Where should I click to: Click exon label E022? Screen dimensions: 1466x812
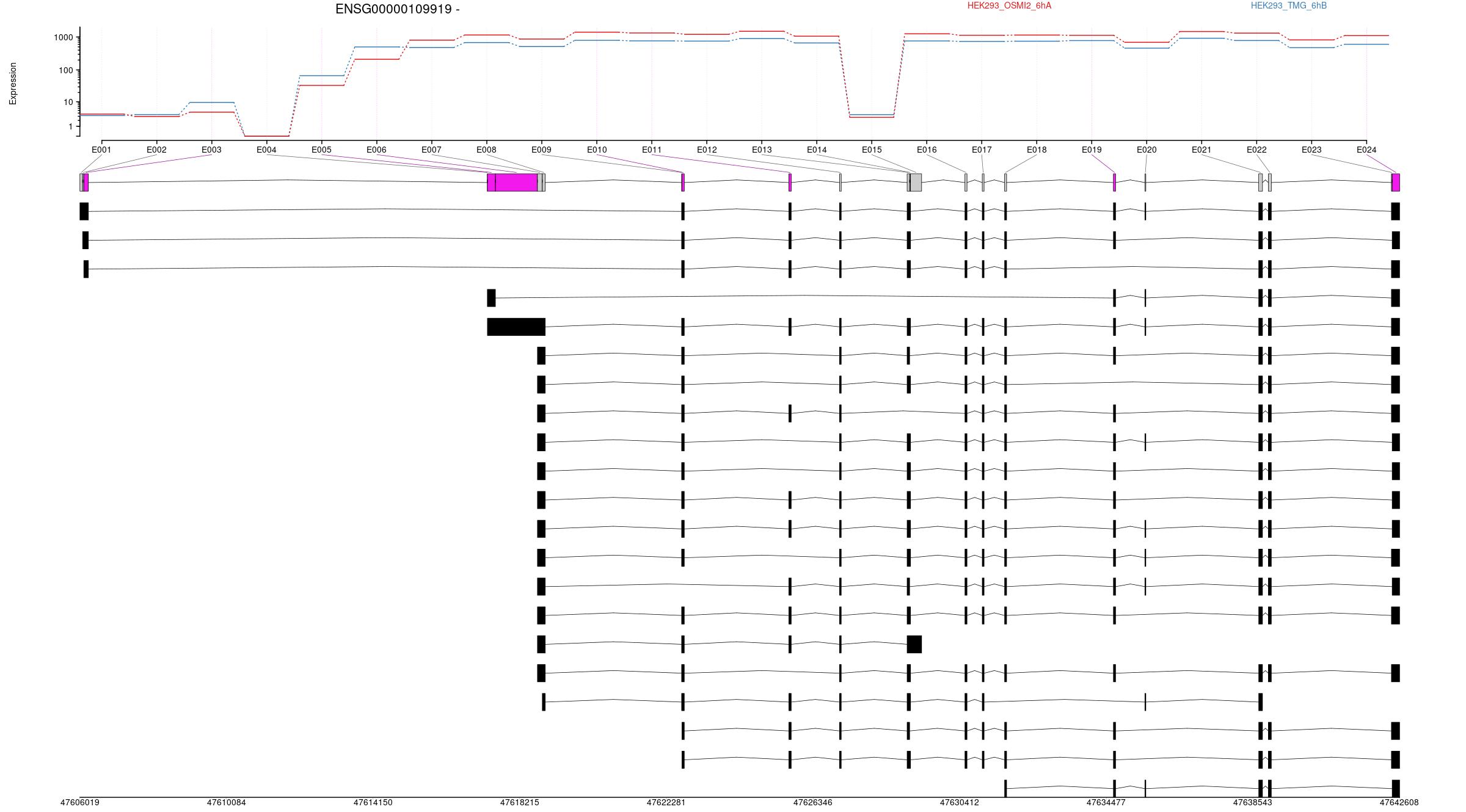pos(1256,150)
